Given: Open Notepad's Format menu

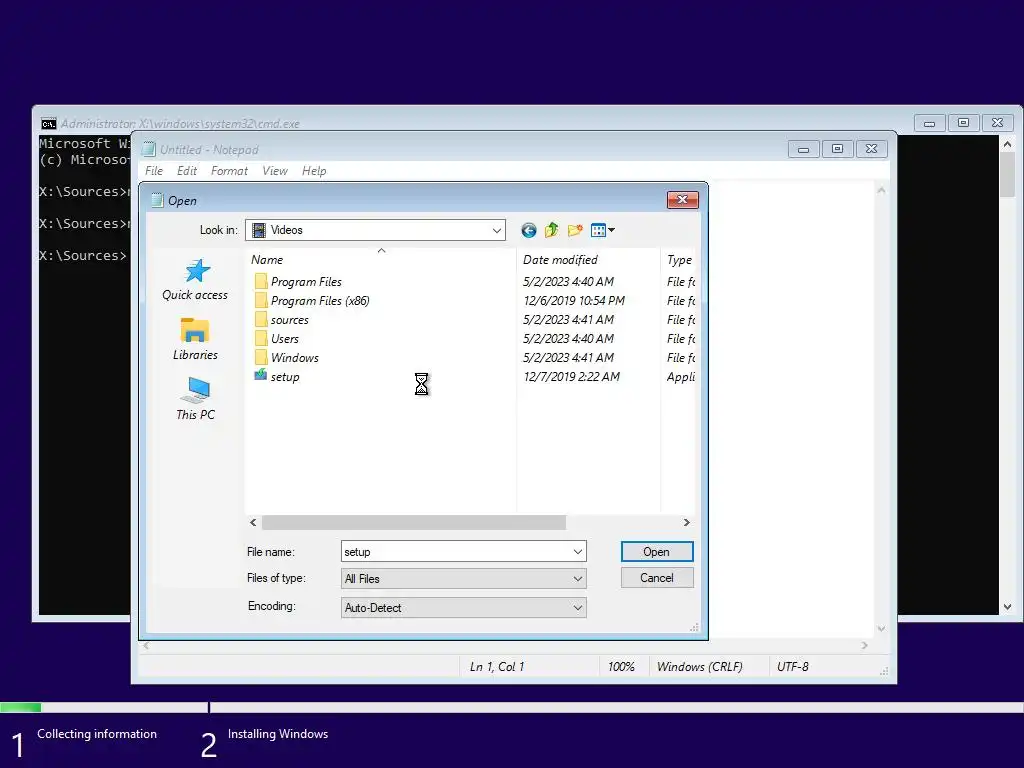Looking at the screenshot, I should (x=229, y=170).
